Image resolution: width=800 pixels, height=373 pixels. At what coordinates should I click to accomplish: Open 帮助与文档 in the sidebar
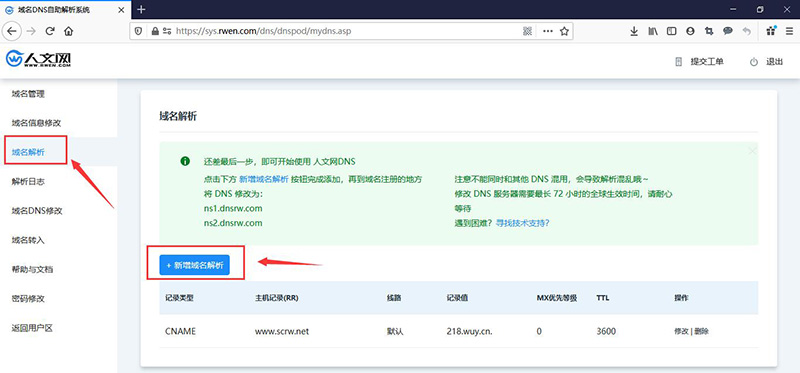point(32,269)
